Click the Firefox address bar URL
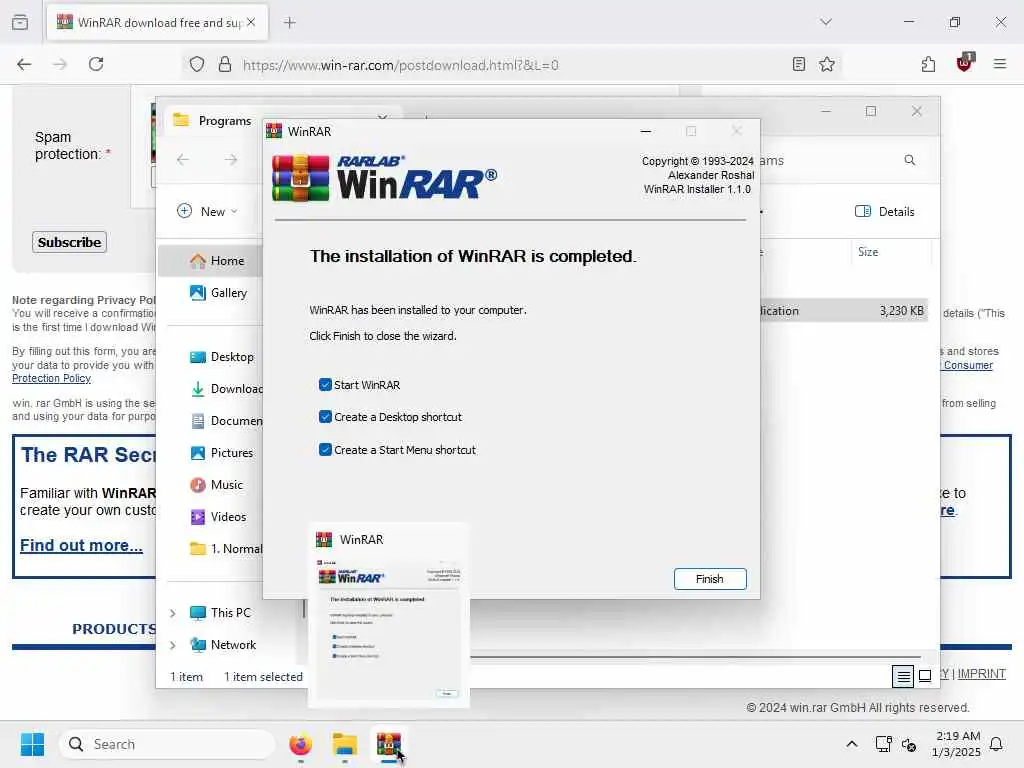 tap(400, 65)
